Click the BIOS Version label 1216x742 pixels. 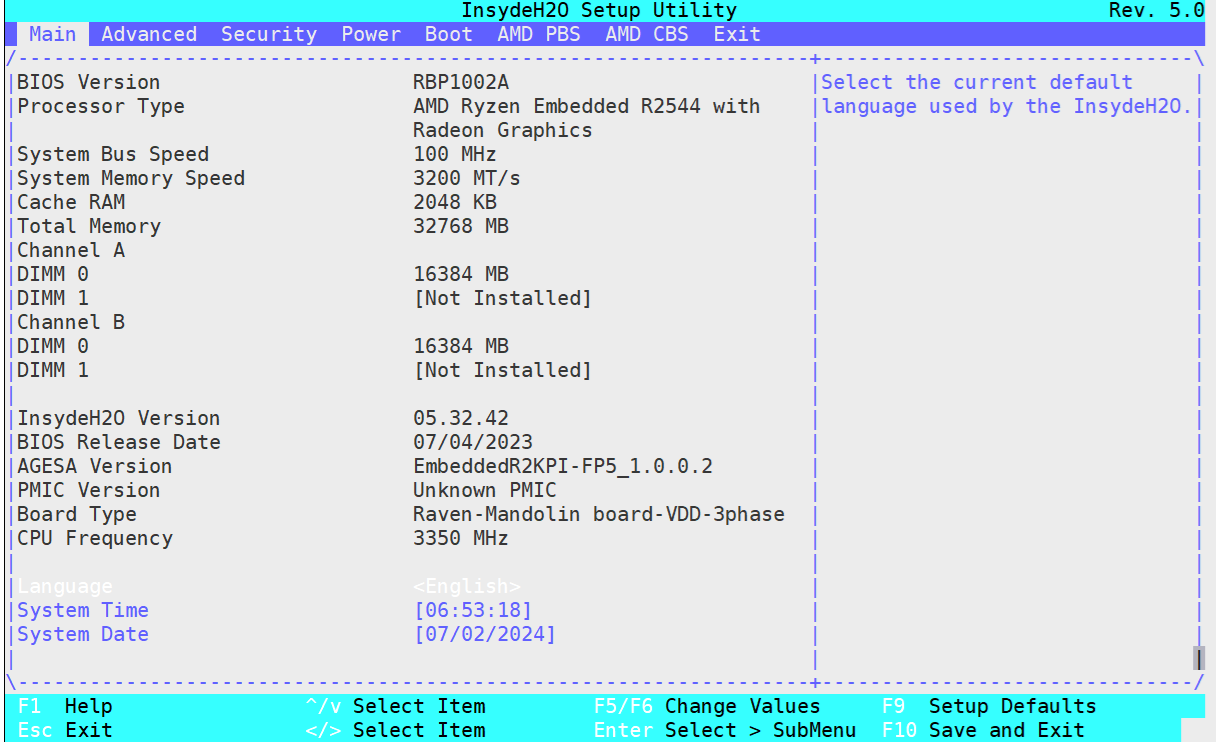[x=89, y=82]
